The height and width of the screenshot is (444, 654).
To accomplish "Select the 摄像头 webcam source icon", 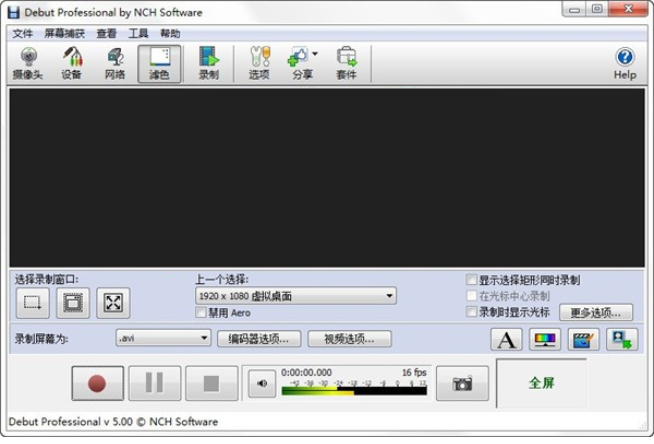I will point(30,62).
